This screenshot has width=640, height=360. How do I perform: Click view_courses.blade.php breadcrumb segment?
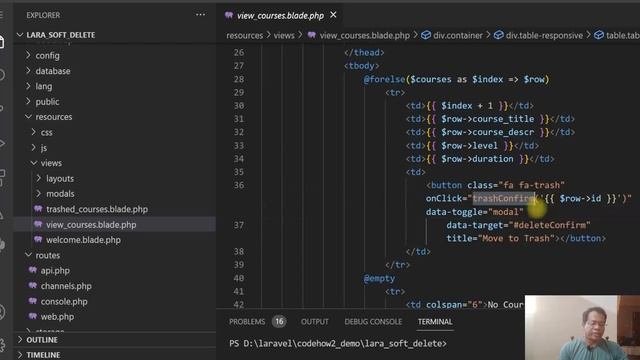tap(364, 36)
